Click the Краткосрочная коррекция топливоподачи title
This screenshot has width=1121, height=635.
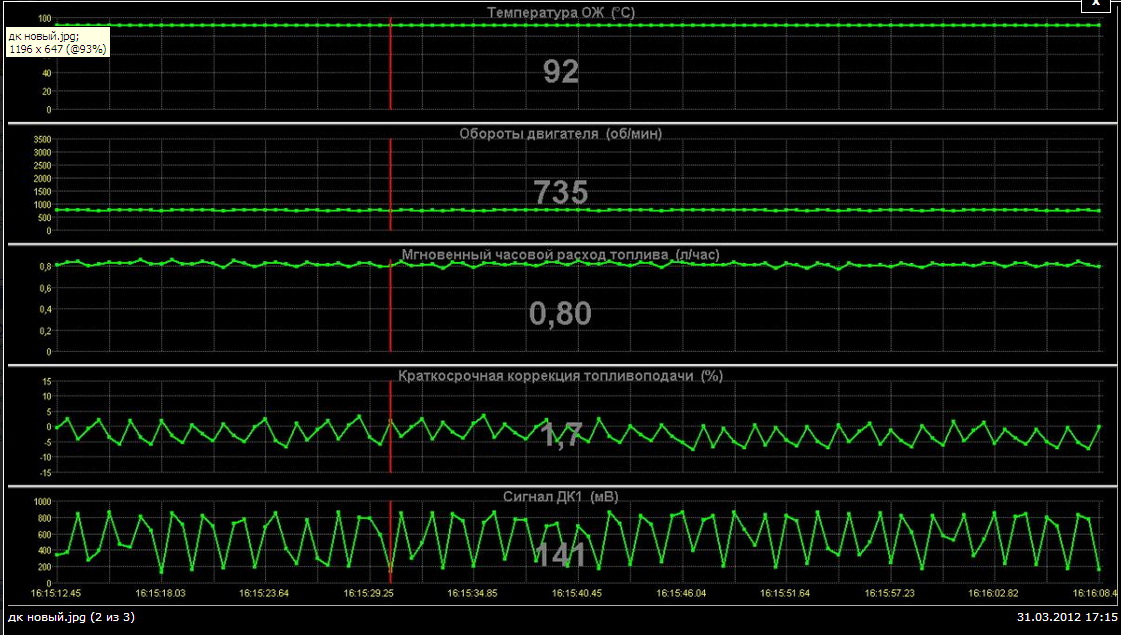(x=560, y=375)
